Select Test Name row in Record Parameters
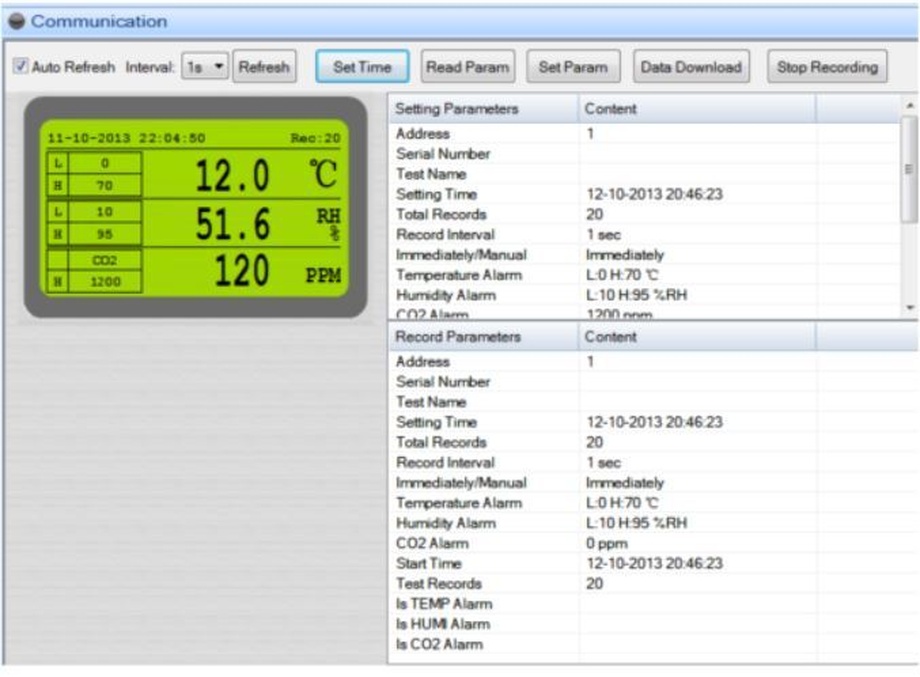 tap(653, 402)
